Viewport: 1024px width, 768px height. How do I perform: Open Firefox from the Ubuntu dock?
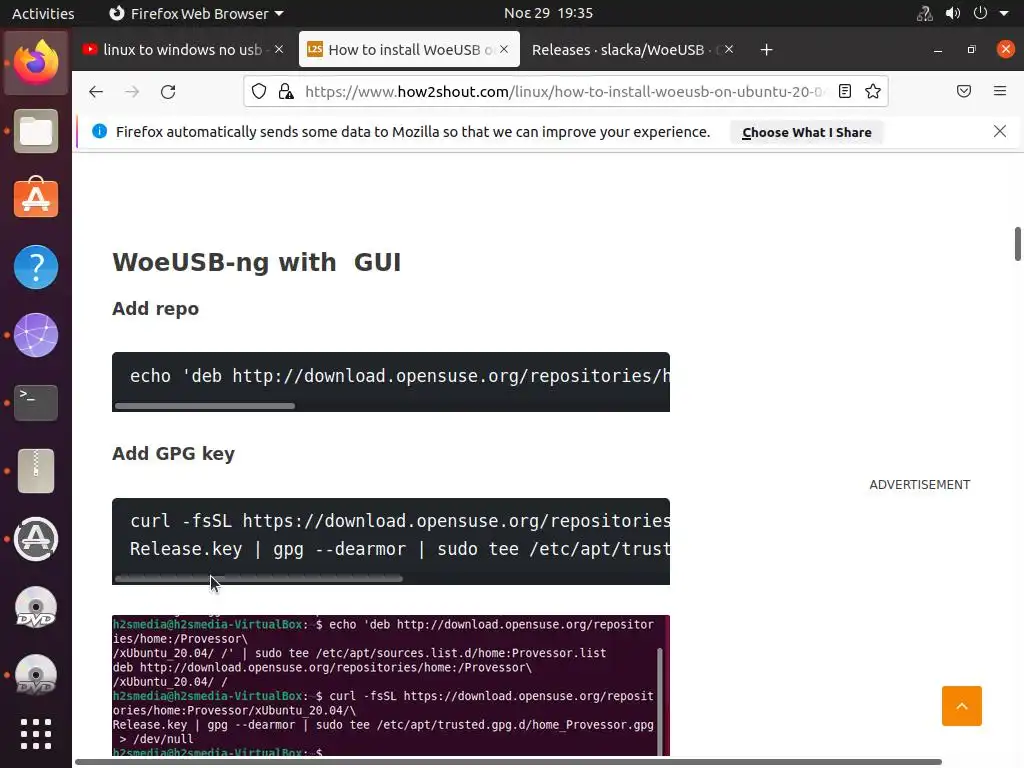click(x=36, y=63)
